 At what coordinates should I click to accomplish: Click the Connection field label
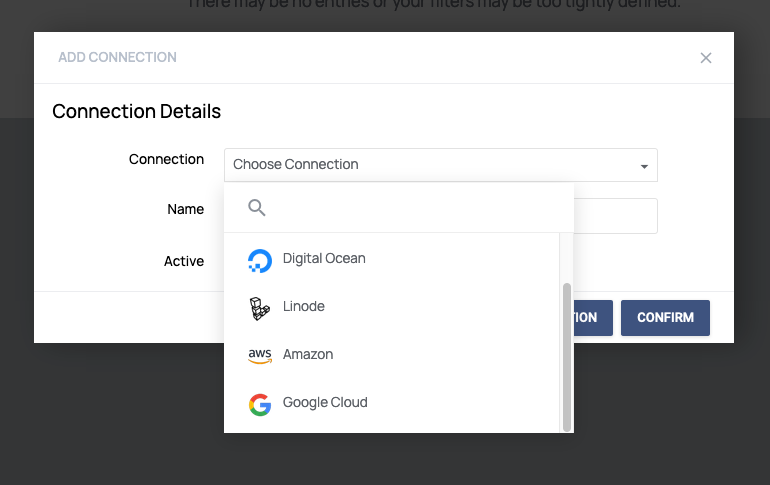pyautogui.click(x=166, y=159)
